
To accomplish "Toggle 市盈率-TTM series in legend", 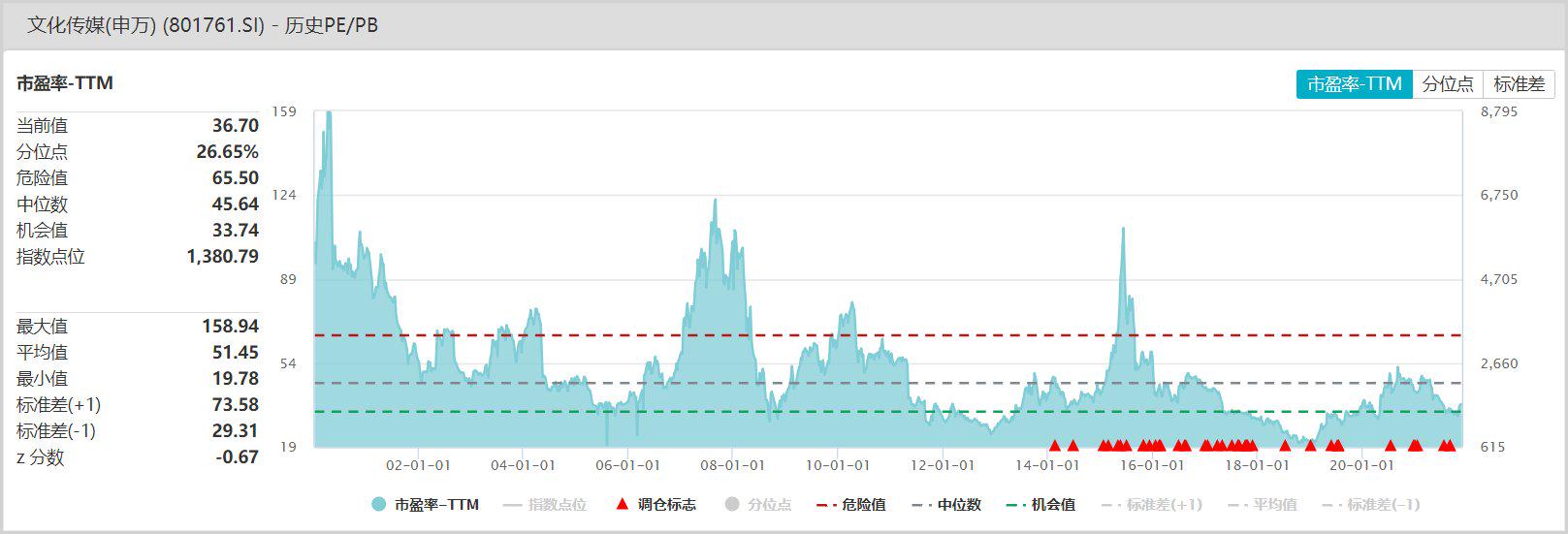I will pyautogui.click(x=426, y=505).
